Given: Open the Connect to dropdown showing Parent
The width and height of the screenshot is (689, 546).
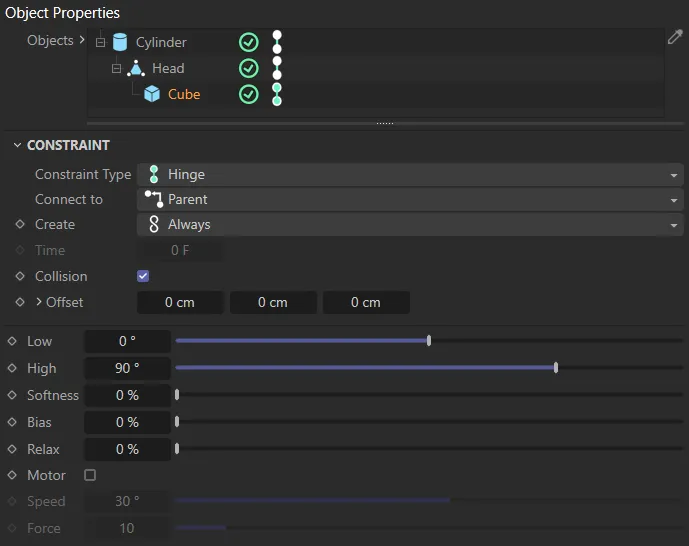Looking at the screenshot, I should [410, 199].
